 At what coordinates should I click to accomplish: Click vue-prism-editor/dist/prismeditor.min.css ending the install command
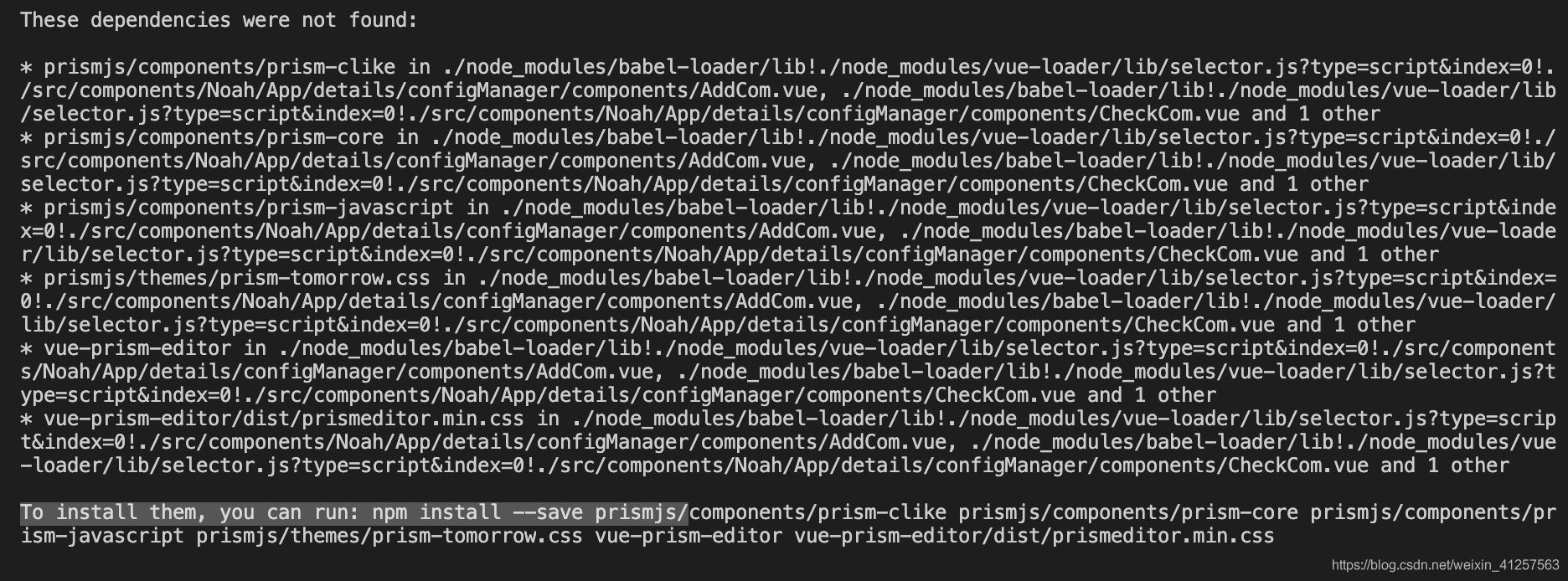1034,536
